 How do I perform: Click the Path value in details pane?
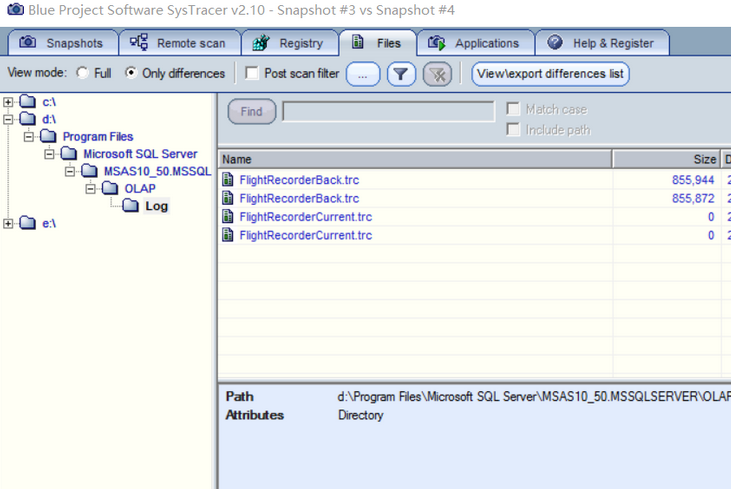coord(534,397)
